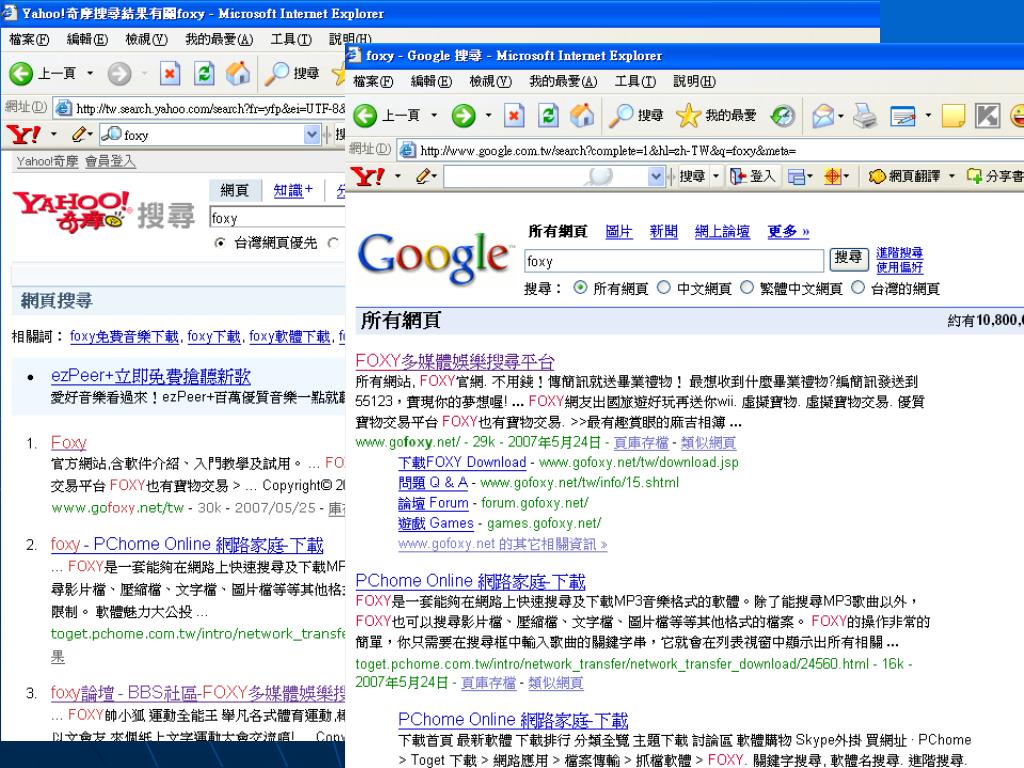Viewport: 1024px width, 768px height.
Task: Open ezPeer+立即免費搶聽新歌 link in Yahoo window
Action: (x=151, y=376)
